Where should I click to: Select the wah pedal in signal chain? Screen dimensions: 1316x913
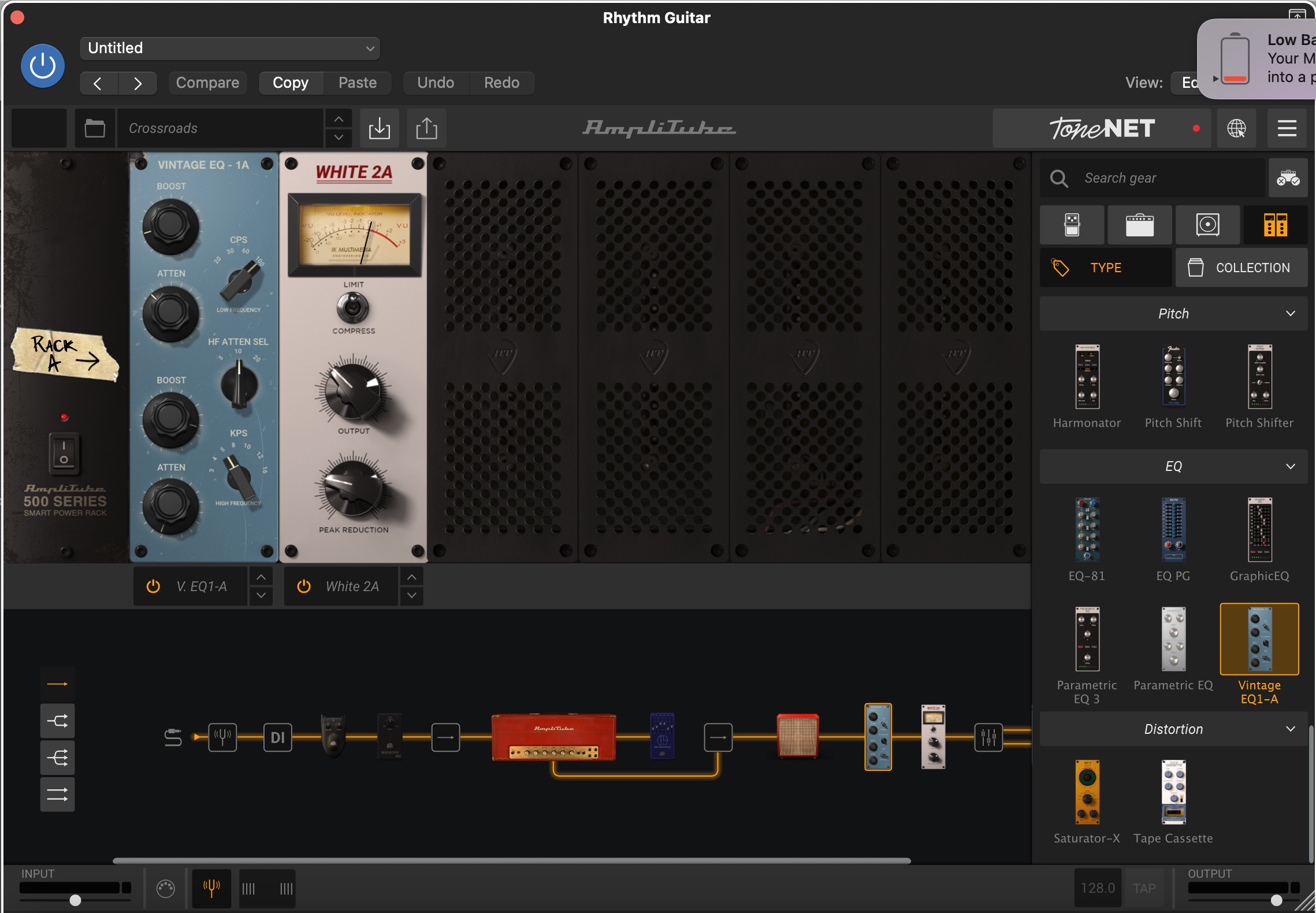pos(333,736)
